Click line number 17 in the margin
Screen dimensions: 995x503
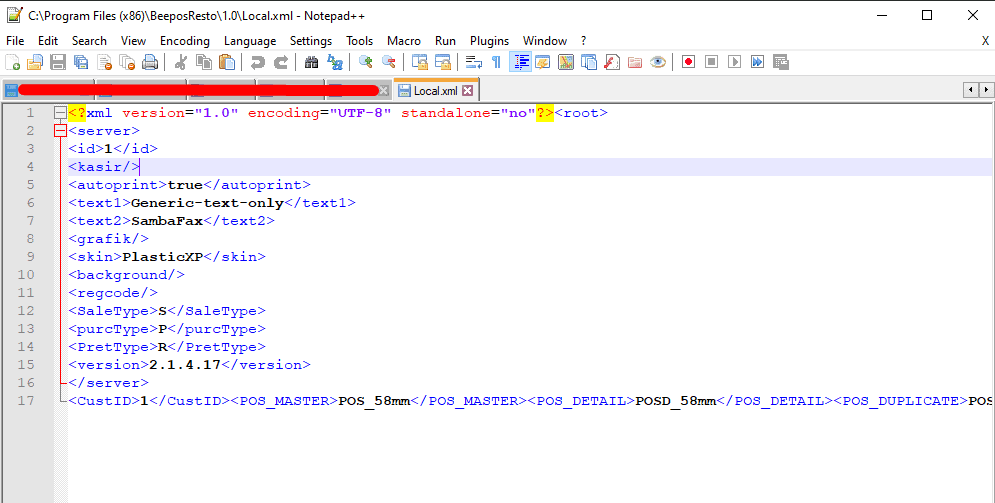(26, 401)
